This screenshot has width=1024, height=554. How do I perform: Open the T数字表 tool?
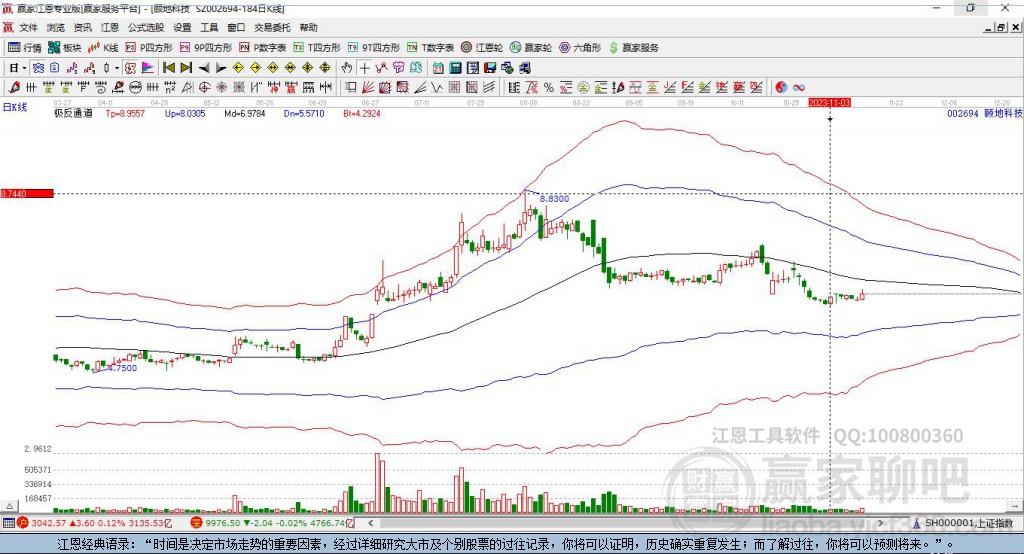[430, 48]
